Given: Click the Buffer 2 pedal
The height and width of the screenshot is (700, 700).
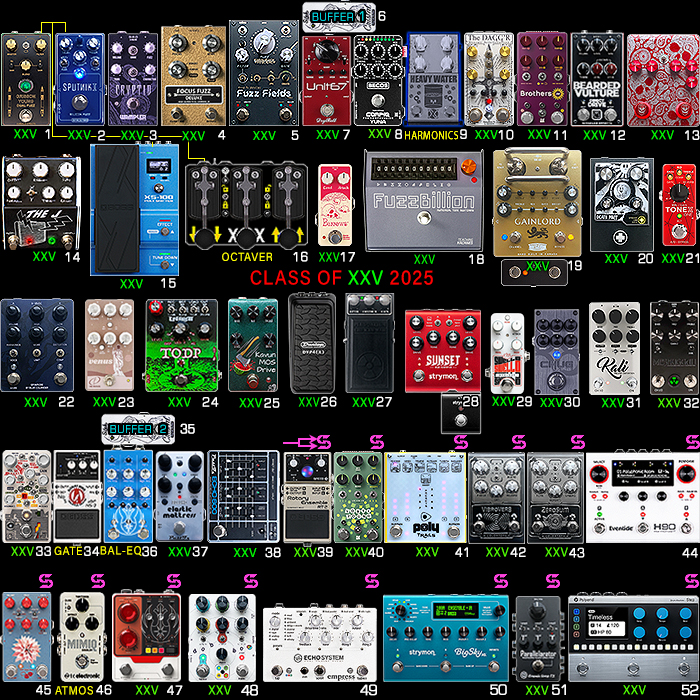Looking at the screenshot, I should point(138,429).
